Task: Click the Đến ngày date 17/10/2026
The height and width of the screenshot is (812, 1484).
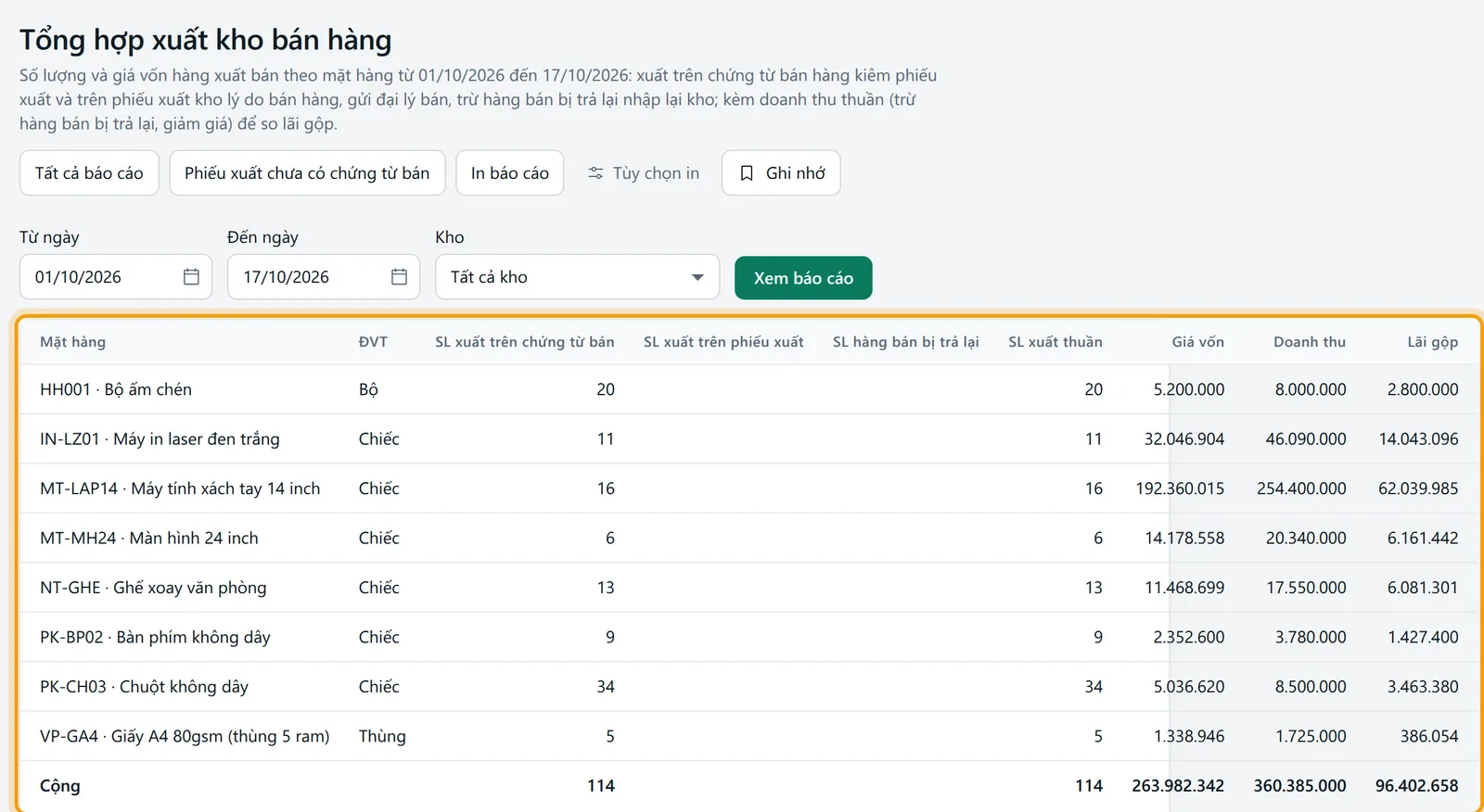Action: click(x=286, y=277)
